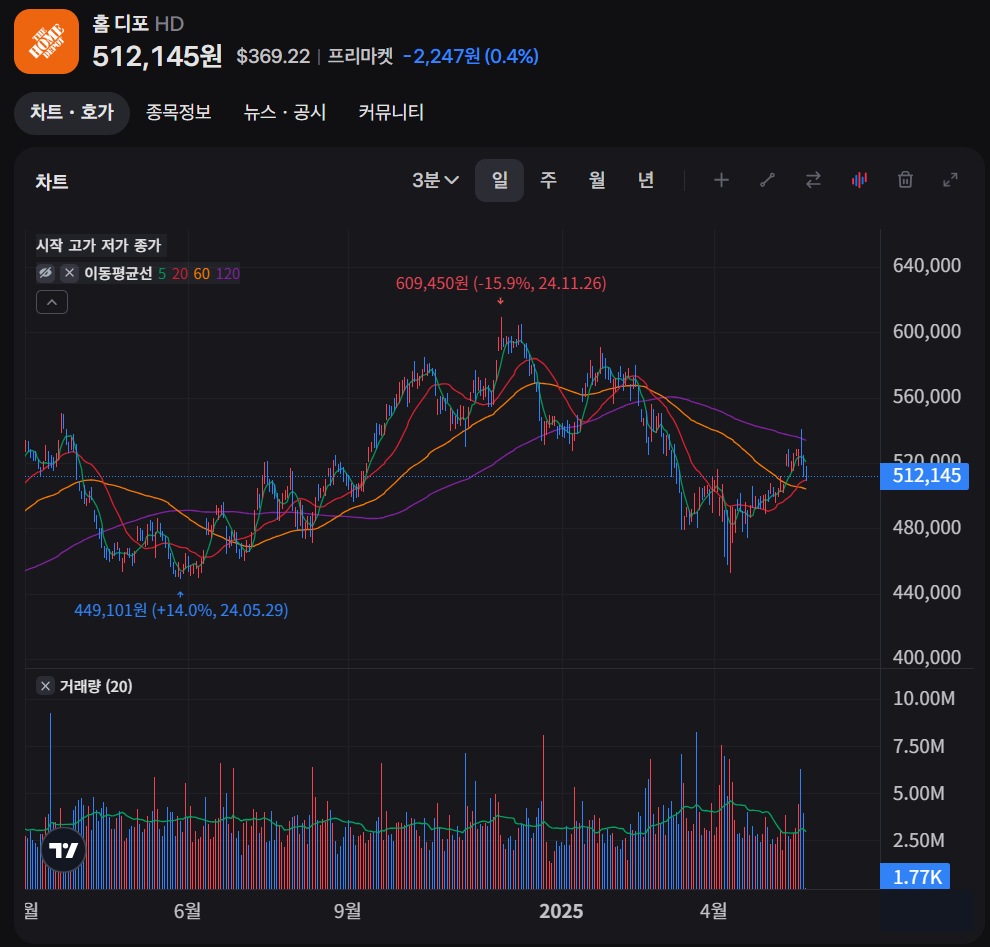Select the 년 yearly chart period
This screenshot has width=990, height=947.
(645, 181)
